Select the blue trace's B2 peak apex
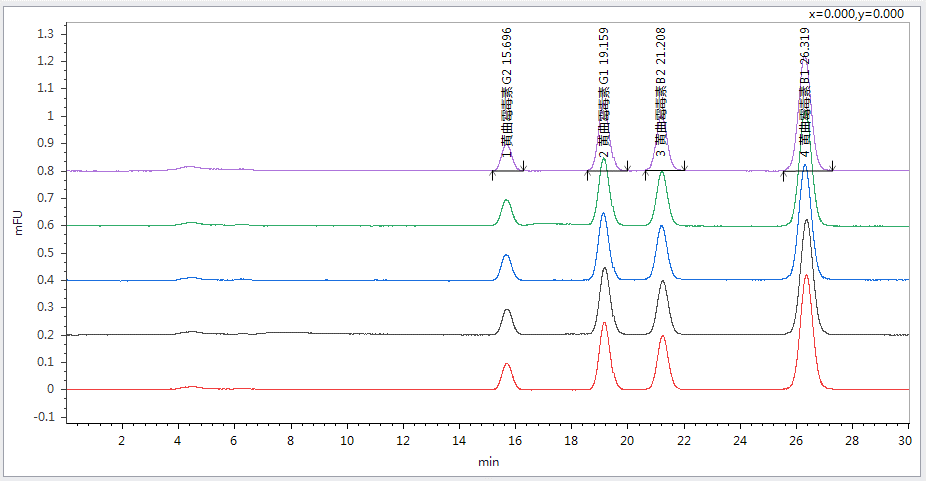Image resolution: width=926 pixels, height=481 pixels. pyautogui.click(x=661, y=227)
